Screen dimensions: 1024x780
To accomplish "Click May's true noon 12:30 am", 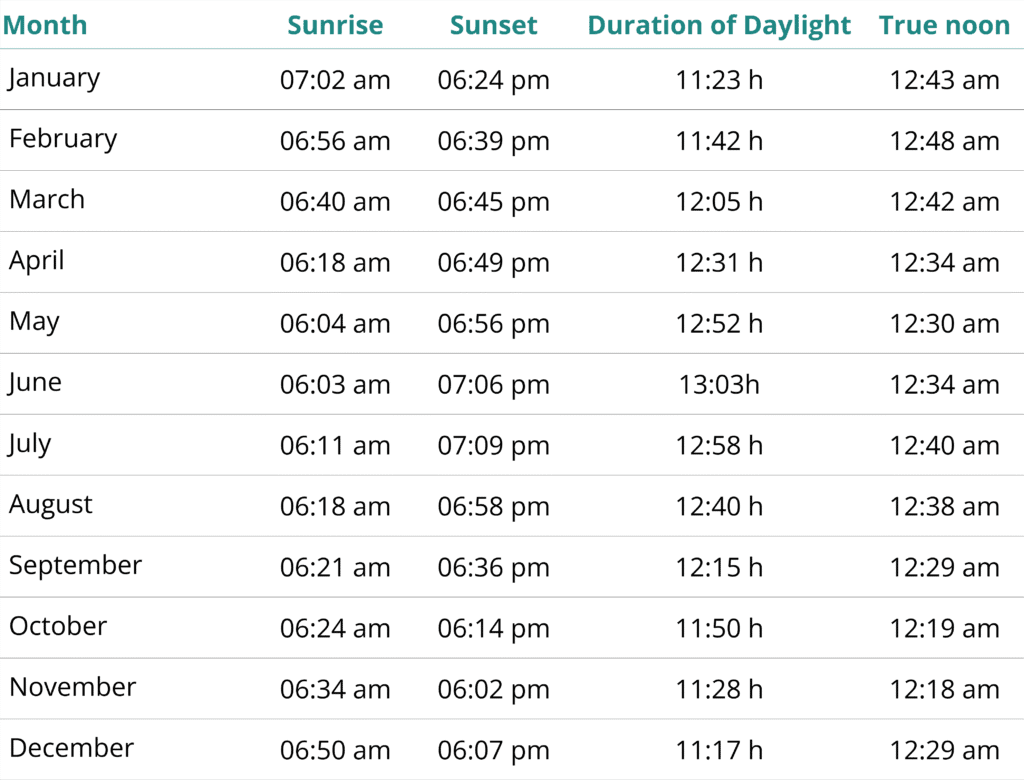I will pos(944,324).
